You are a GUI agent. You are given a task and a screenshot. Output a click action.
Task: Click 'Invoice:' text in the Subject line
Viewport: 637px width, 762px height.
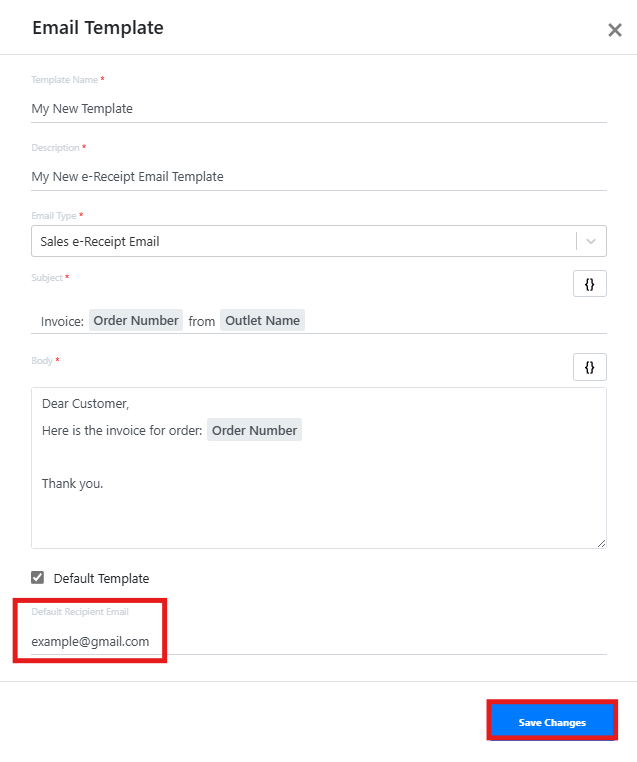[x=62, y=322]
